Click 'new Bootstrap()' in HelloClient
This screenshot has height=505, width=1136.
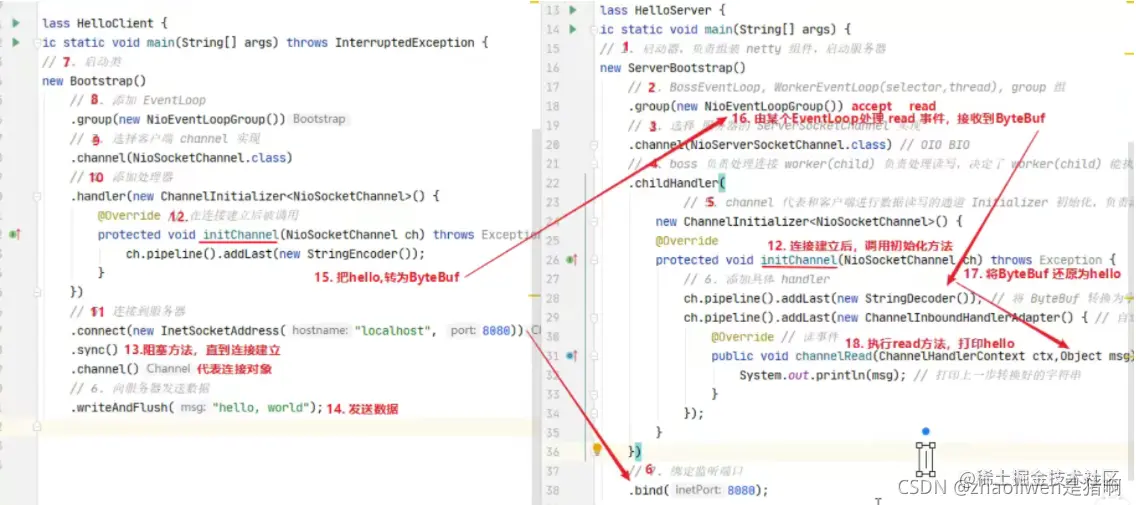[x=94, y=80]
